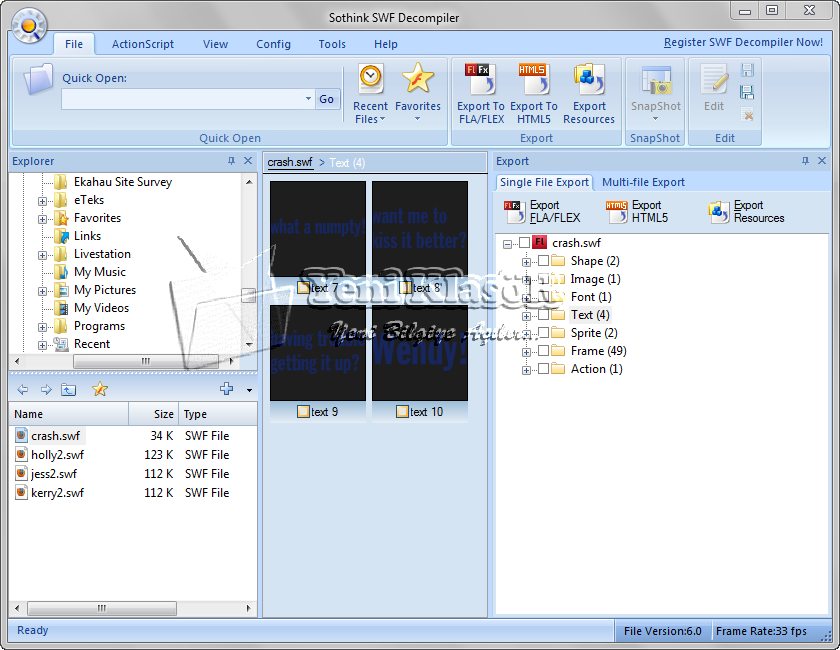This screenshot has width=840, height=650.
Task: Add to favorites star in Explorer toolbar
Action: [100, 390]
